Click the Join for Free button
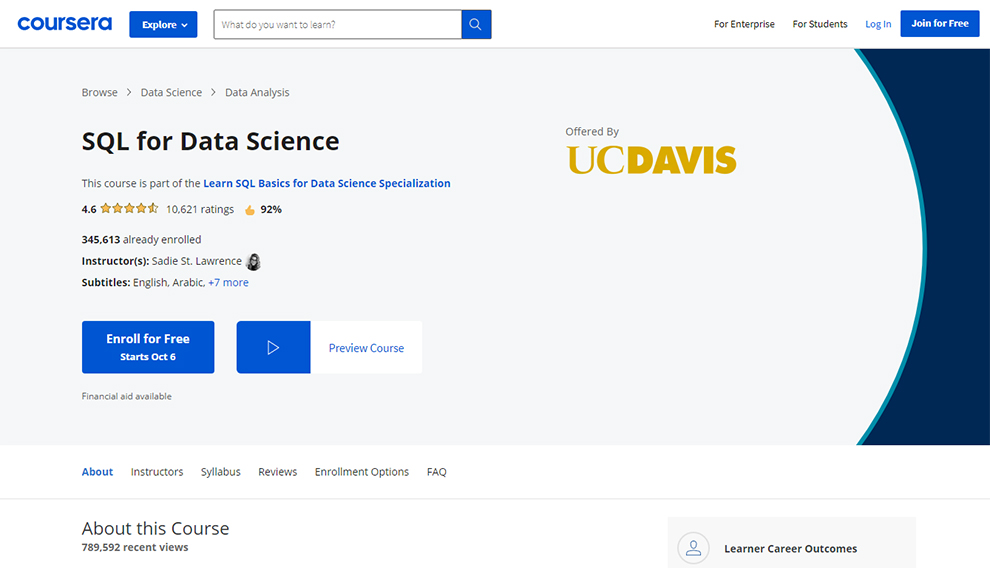 [x=939, y=24]
